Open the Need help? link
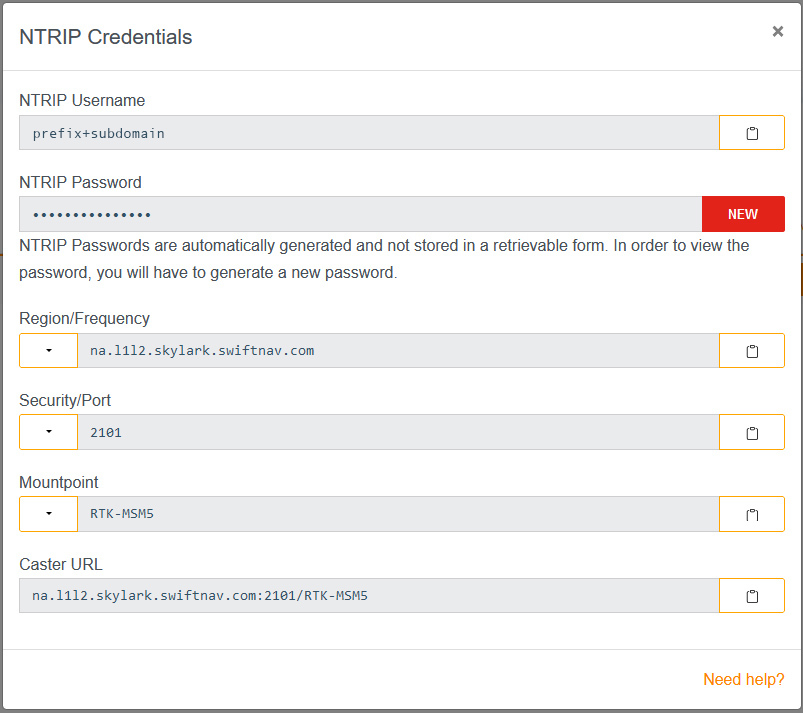803x713 pixels. pyautogui.click(x=743, y=680)
